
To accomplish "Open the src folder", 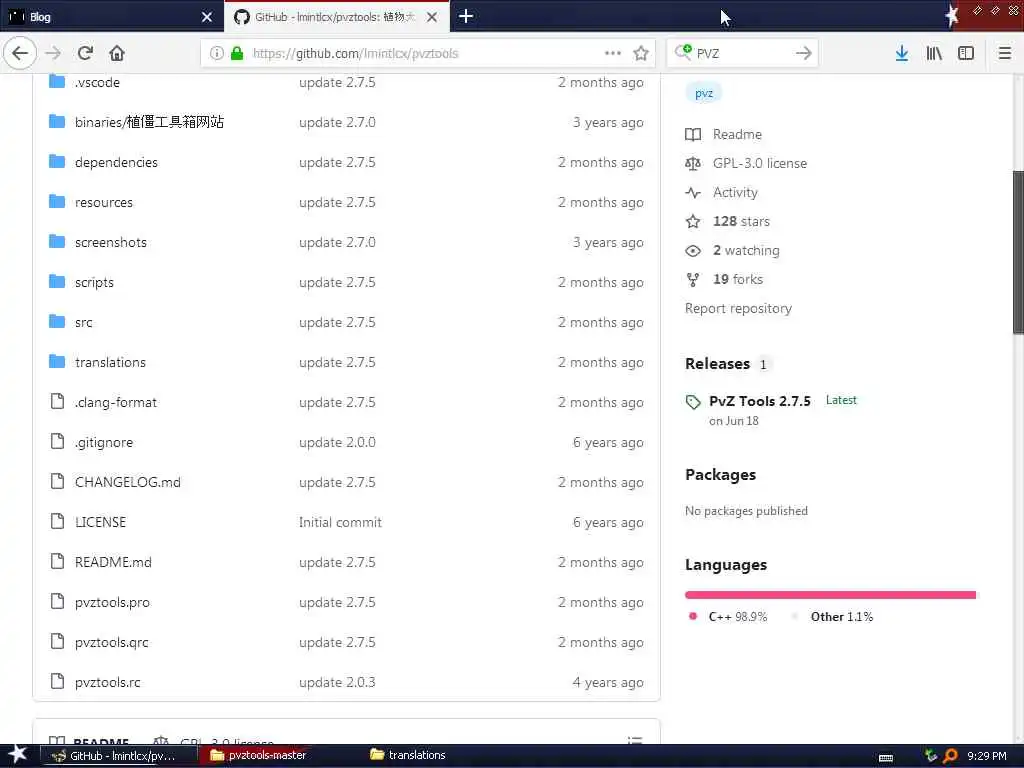I will tap(84, 322).
